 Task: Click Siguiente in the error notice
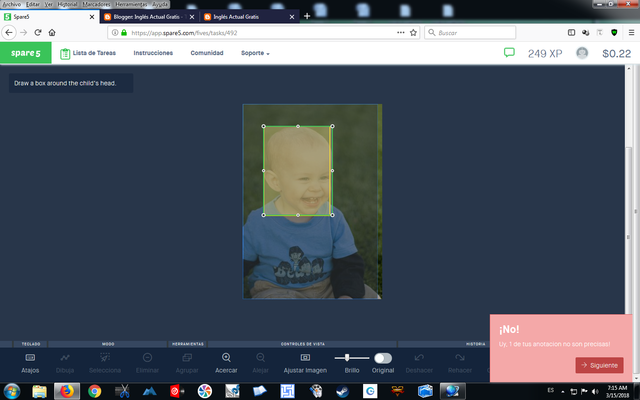point(599,365)
